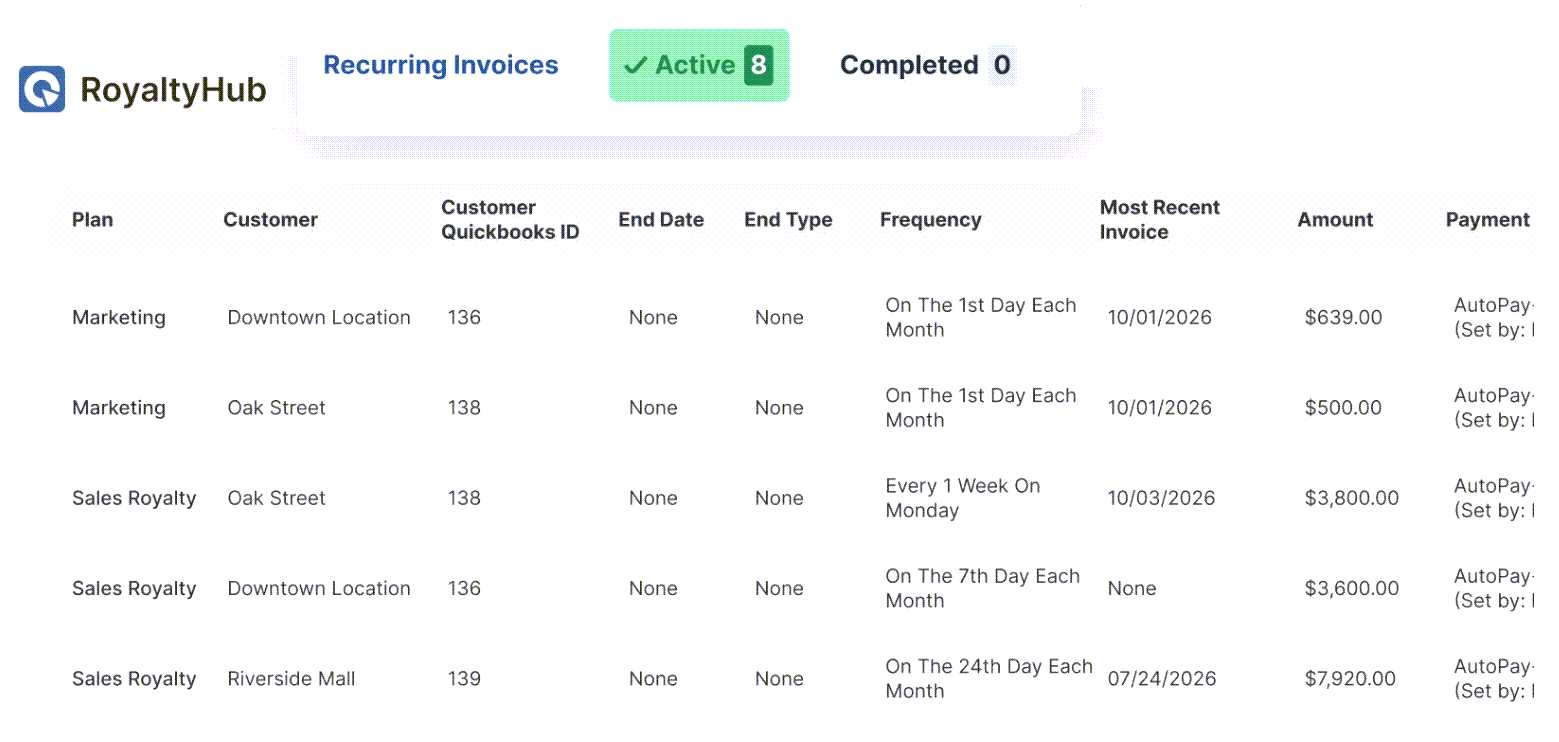Screen dimensions: 1559x742
Task: Select the $3,600.00 amount cell
Action: [1352, 588]
